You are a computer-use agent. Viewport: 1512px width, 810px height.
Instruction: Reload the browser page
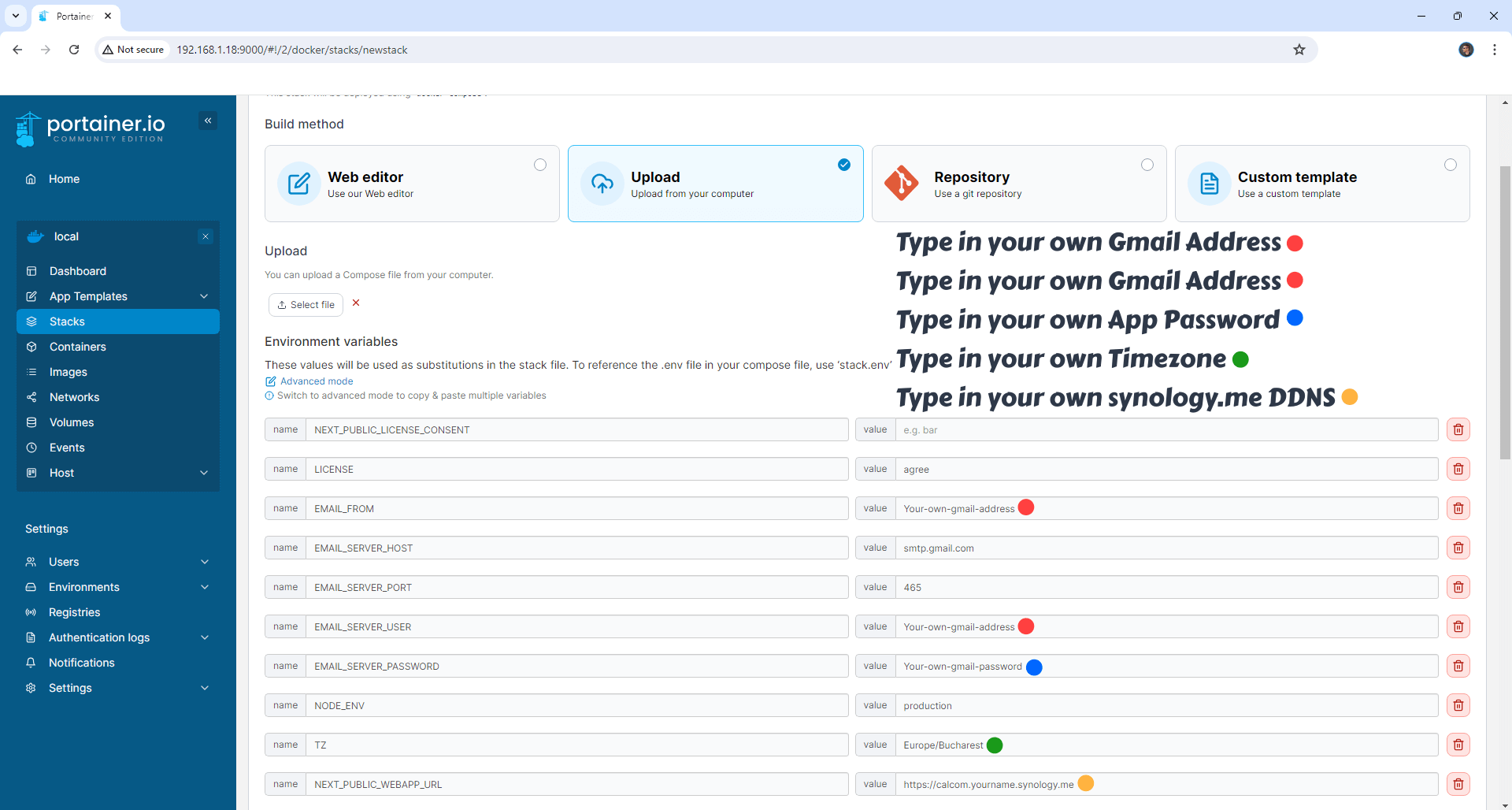tap(74, 50)
